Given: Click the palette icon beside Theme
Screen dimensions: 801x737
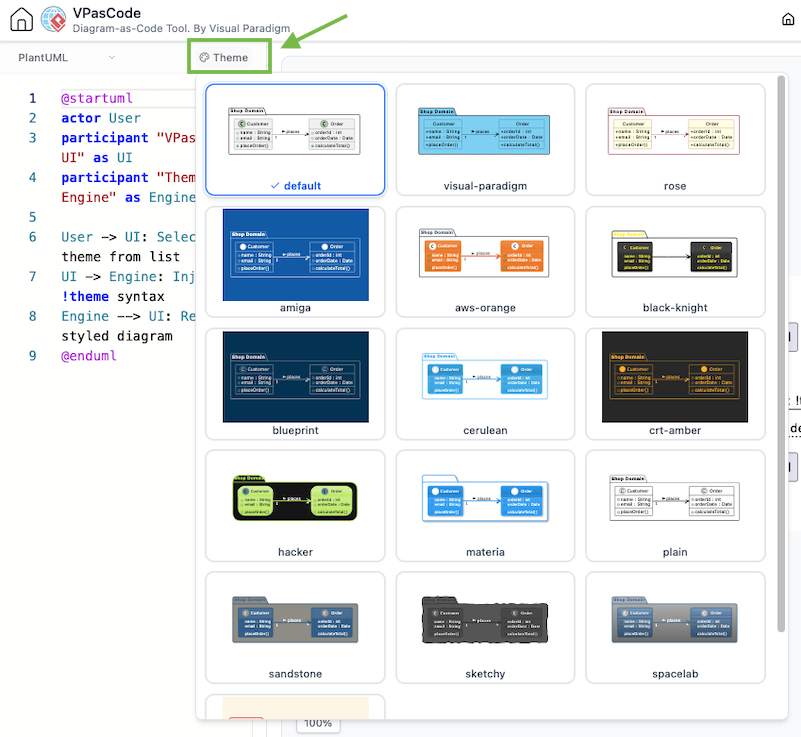Looking at the screenshot, I should tap(204, 57).
